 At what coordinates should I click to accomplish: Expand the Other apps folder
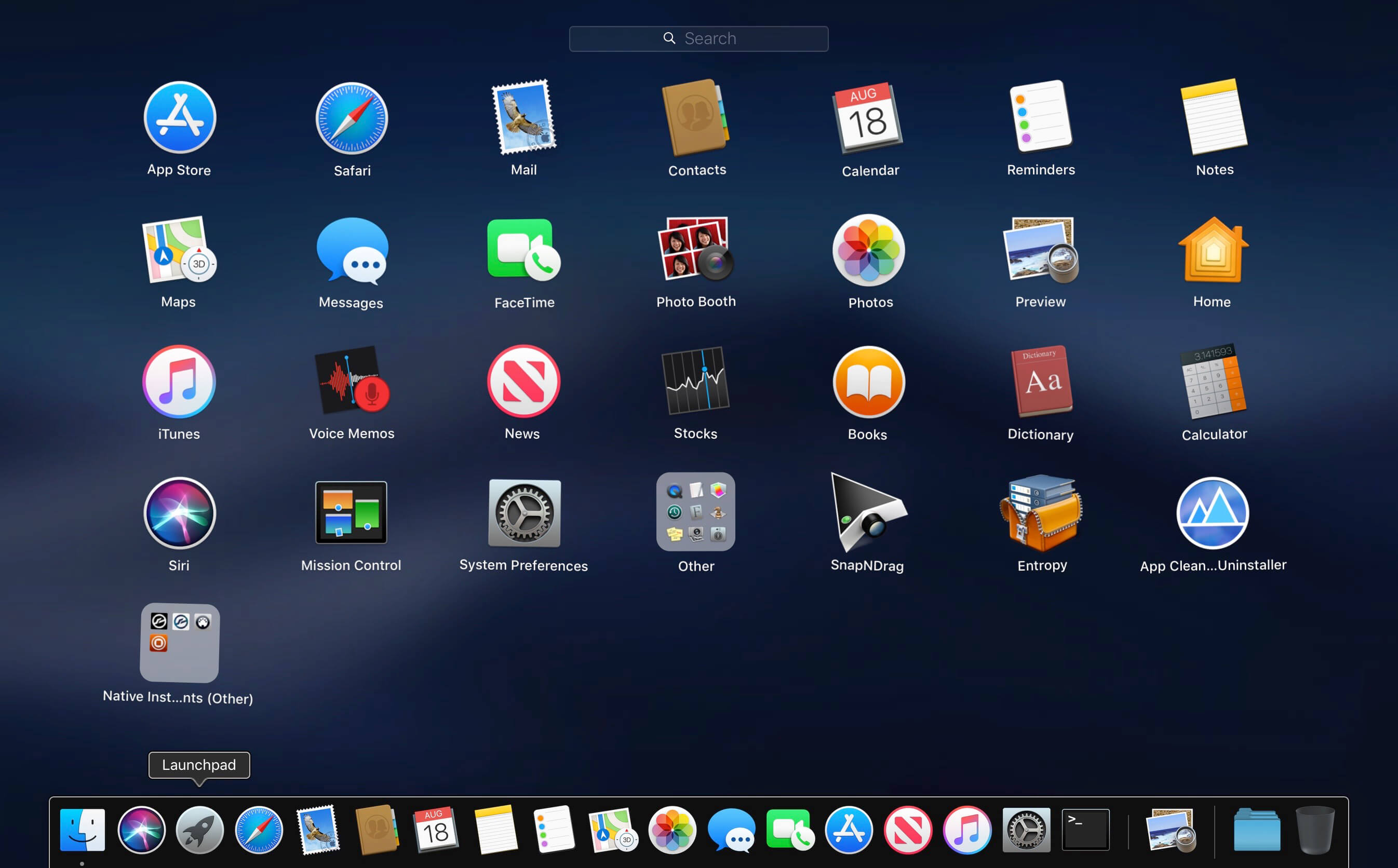(x=696, y=511)
